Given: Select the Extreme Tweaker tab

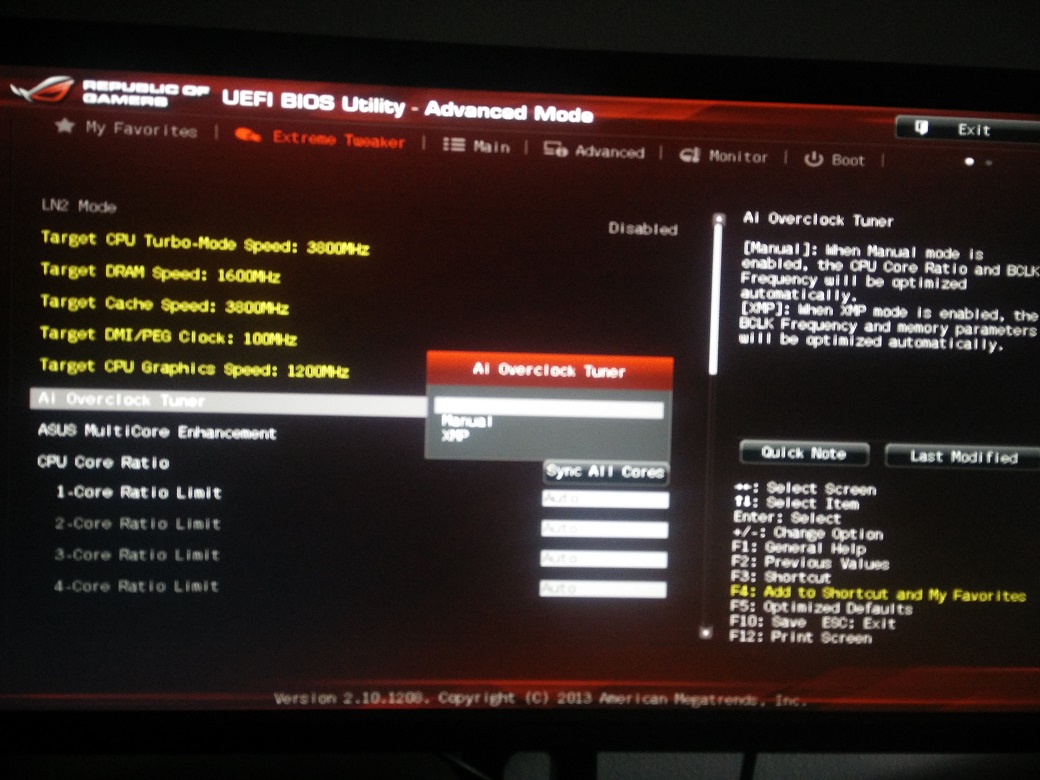Looking at the screenshot, I should (338, 139).
